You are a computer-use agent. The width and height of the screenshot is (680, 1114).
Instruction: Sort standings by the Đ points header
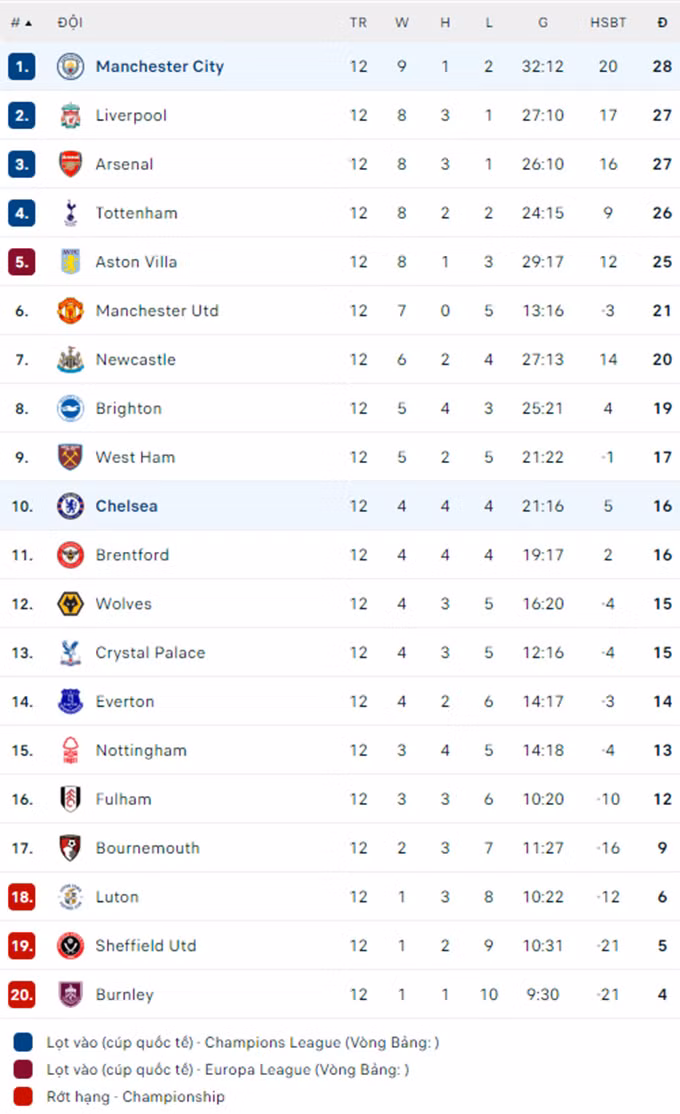pyautogui.click(x=662, y=22)
